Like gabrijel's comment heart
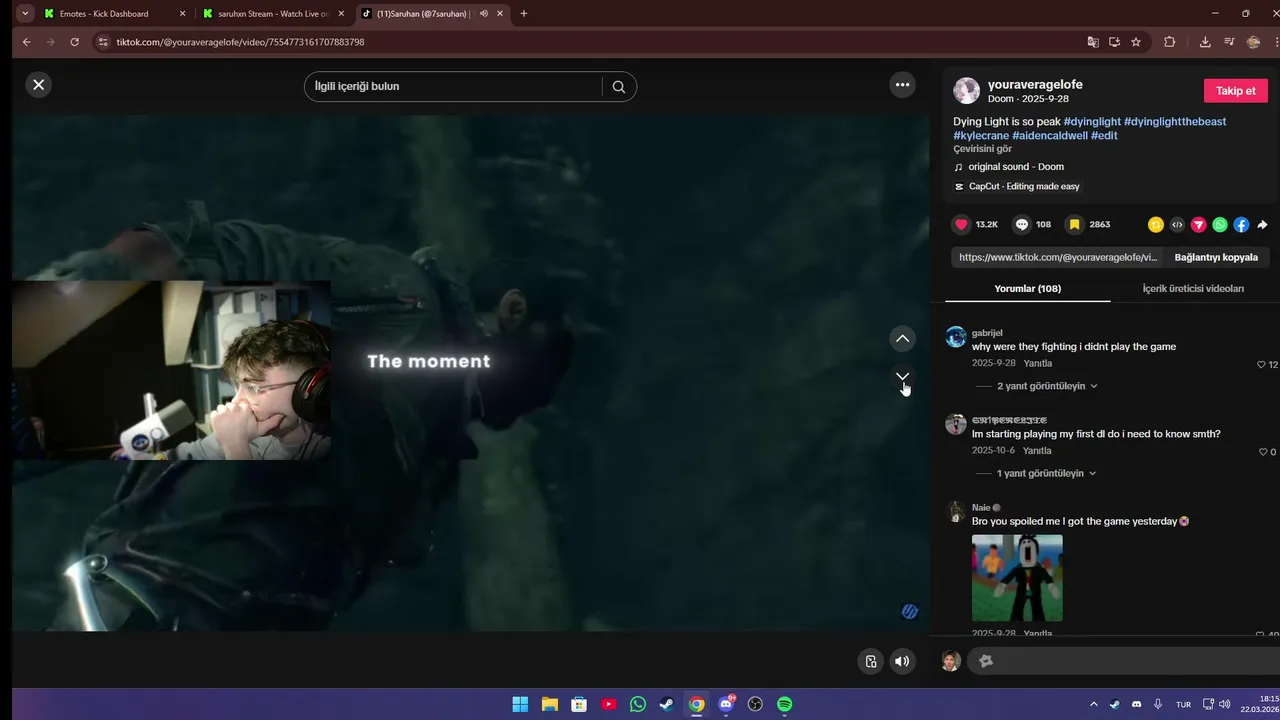This screenshot has height=720, width=1280. tap(1262, 365)
